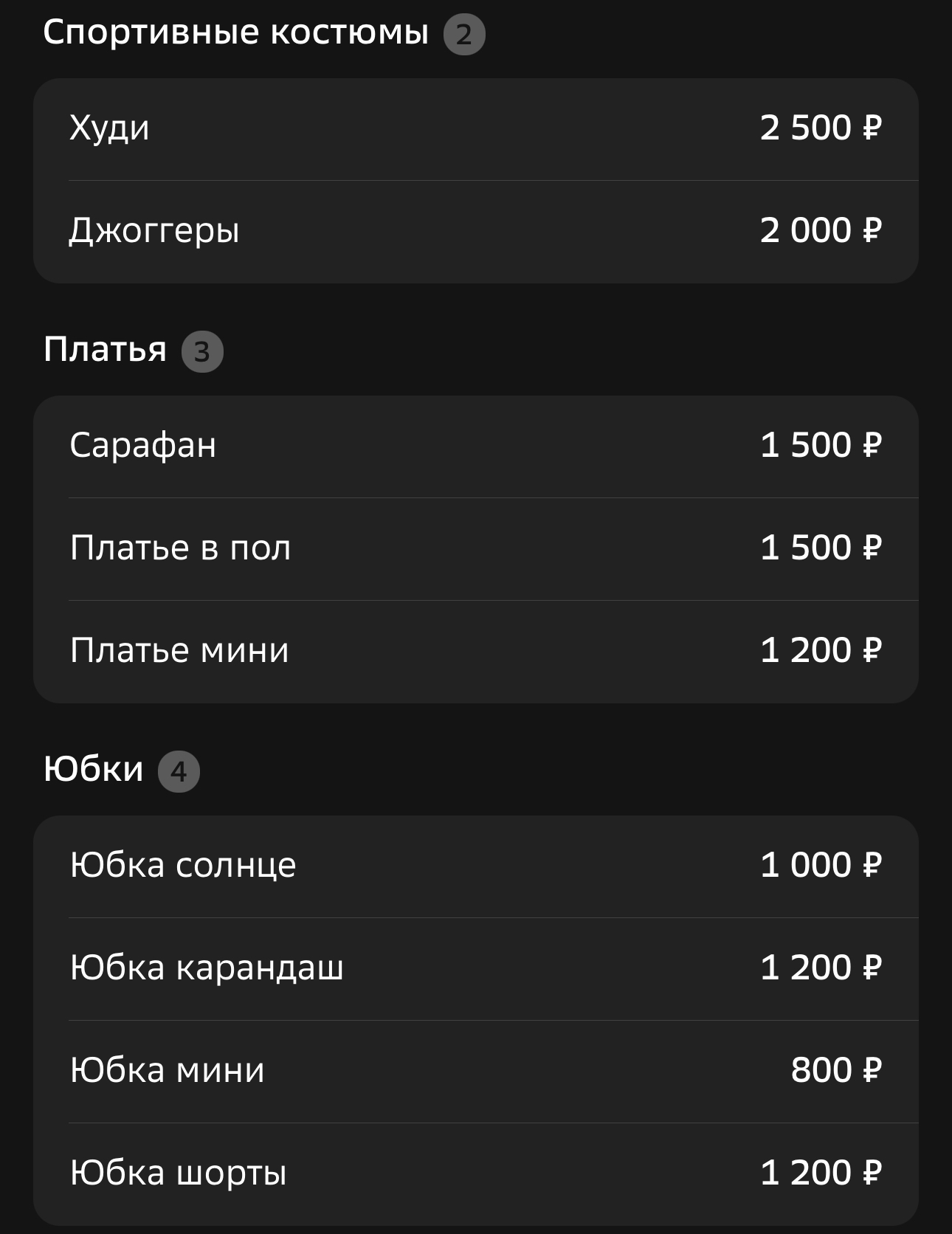Click the count badge 2 beside Спортивные костюмы
This screenshot has height=1234, width=952.
coord(464,35)
